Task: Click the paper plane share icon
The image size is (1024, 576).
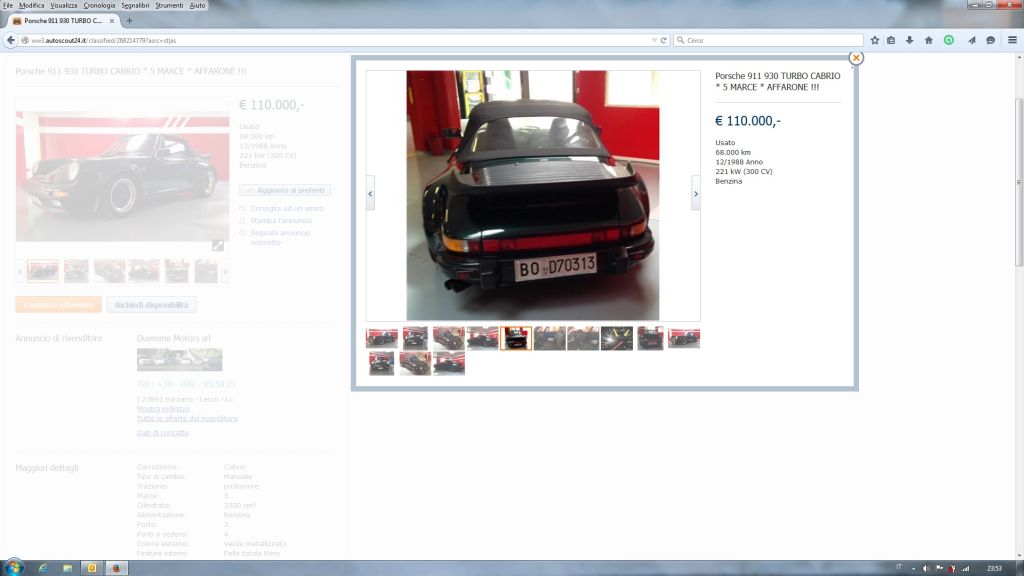Action: (972, 40)
